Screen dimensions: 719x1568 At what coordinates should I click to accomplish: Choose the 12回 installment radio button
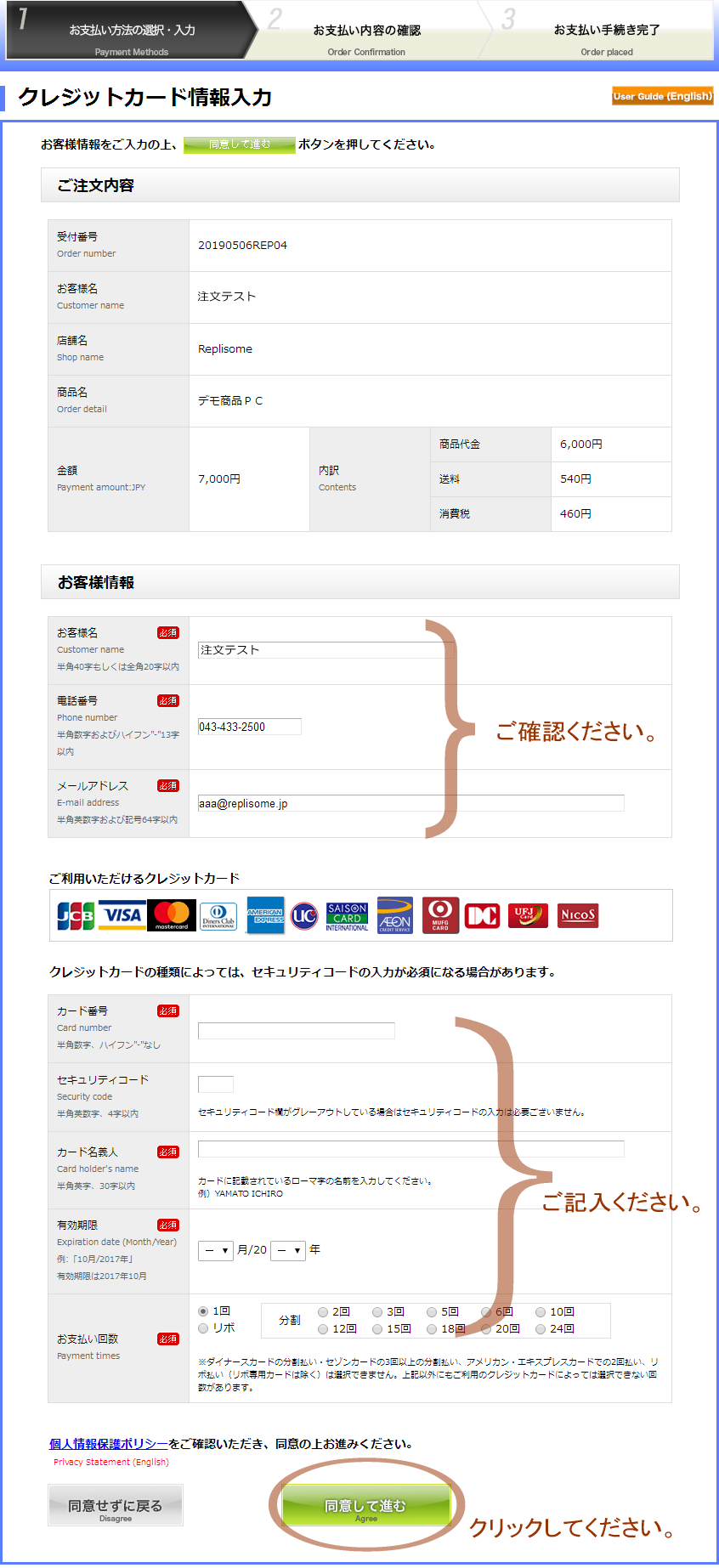tap(323, 1329)
